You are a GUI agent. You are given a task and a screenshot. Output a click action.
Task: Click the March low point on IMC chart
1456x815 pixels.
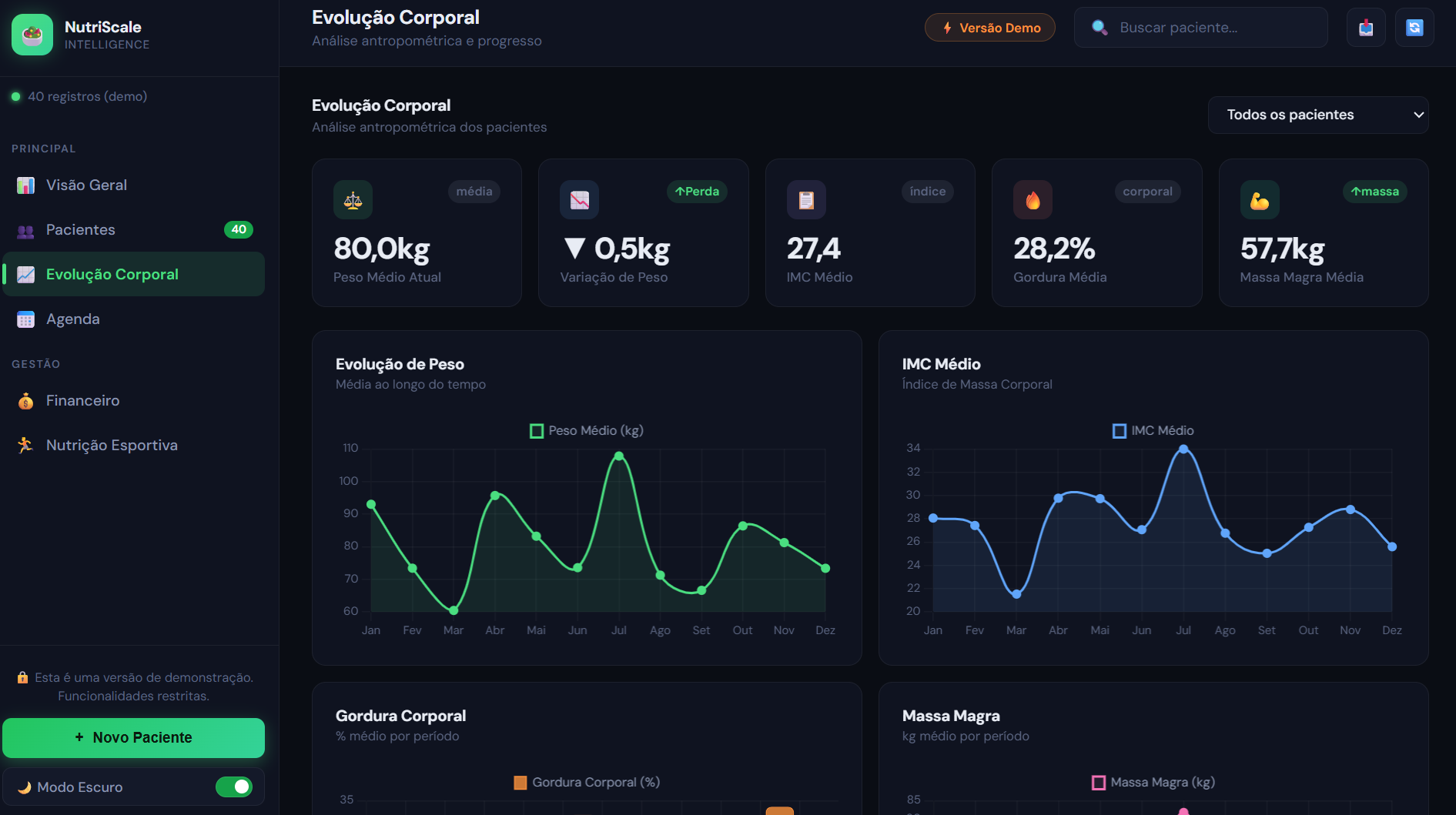pos(1016,594)
